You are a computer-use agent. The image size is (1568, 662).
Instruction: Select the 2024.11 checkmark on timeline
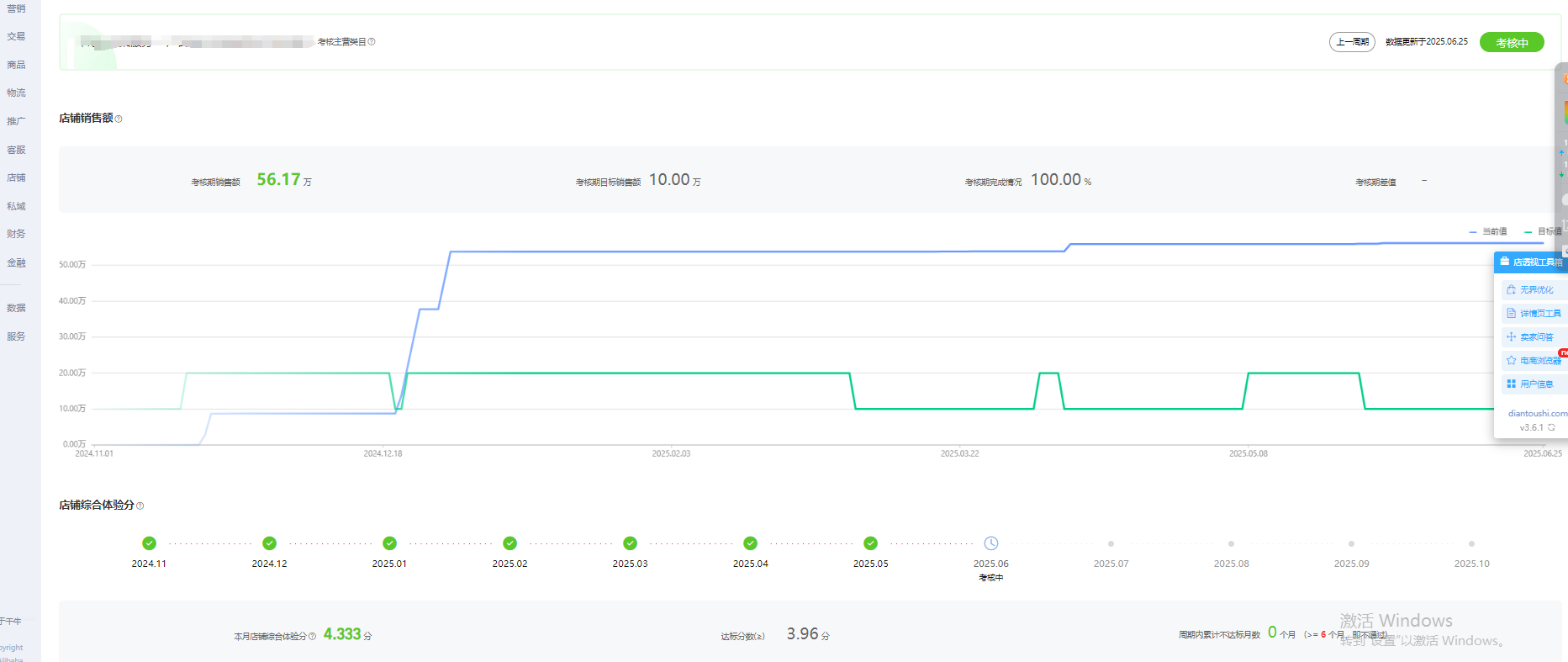tap(149, 543)
